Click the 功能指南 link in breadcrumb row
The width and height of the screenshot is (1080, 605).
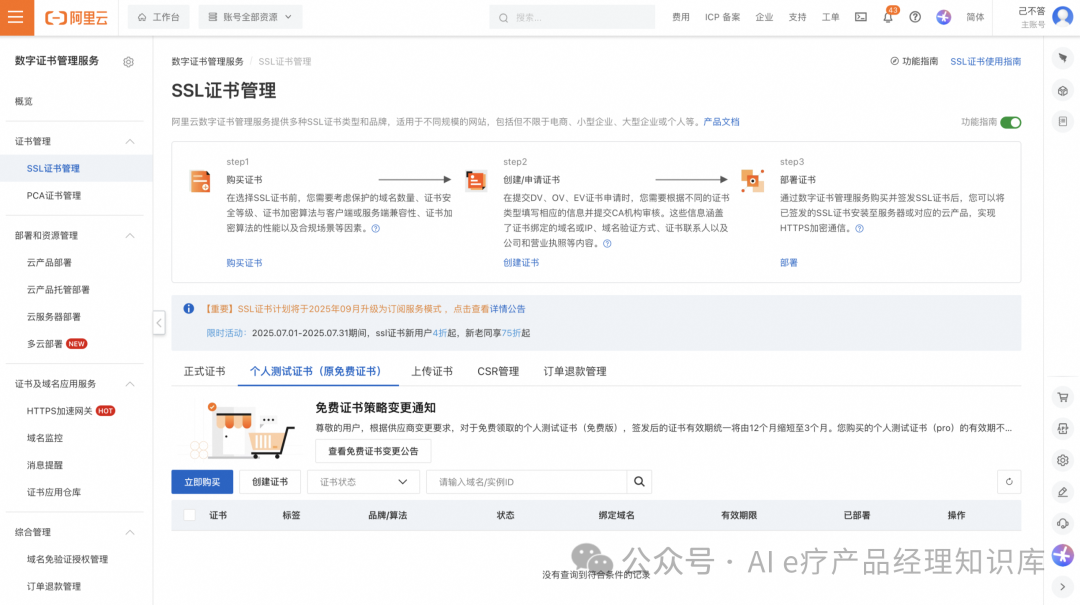914,61
